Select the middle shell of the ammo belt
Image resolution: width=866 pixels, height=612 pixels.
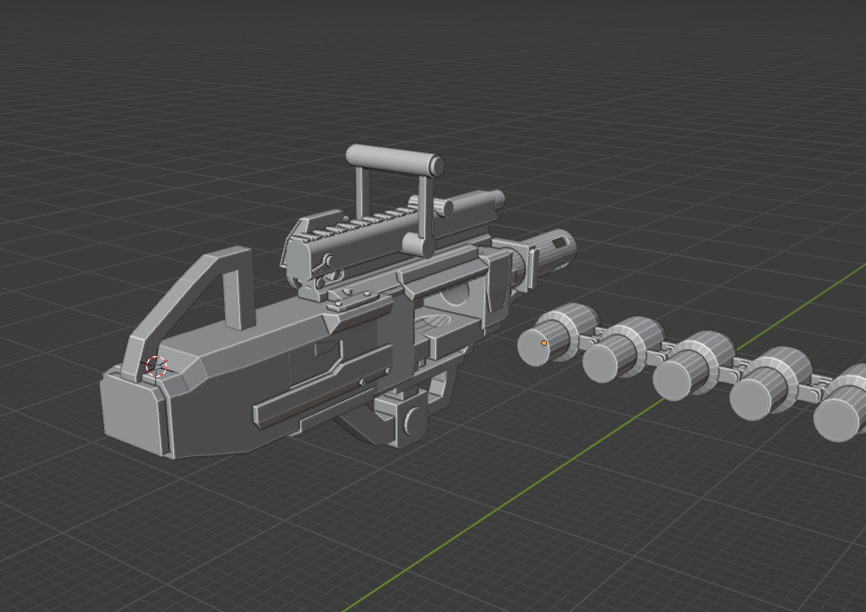[692, 367]
